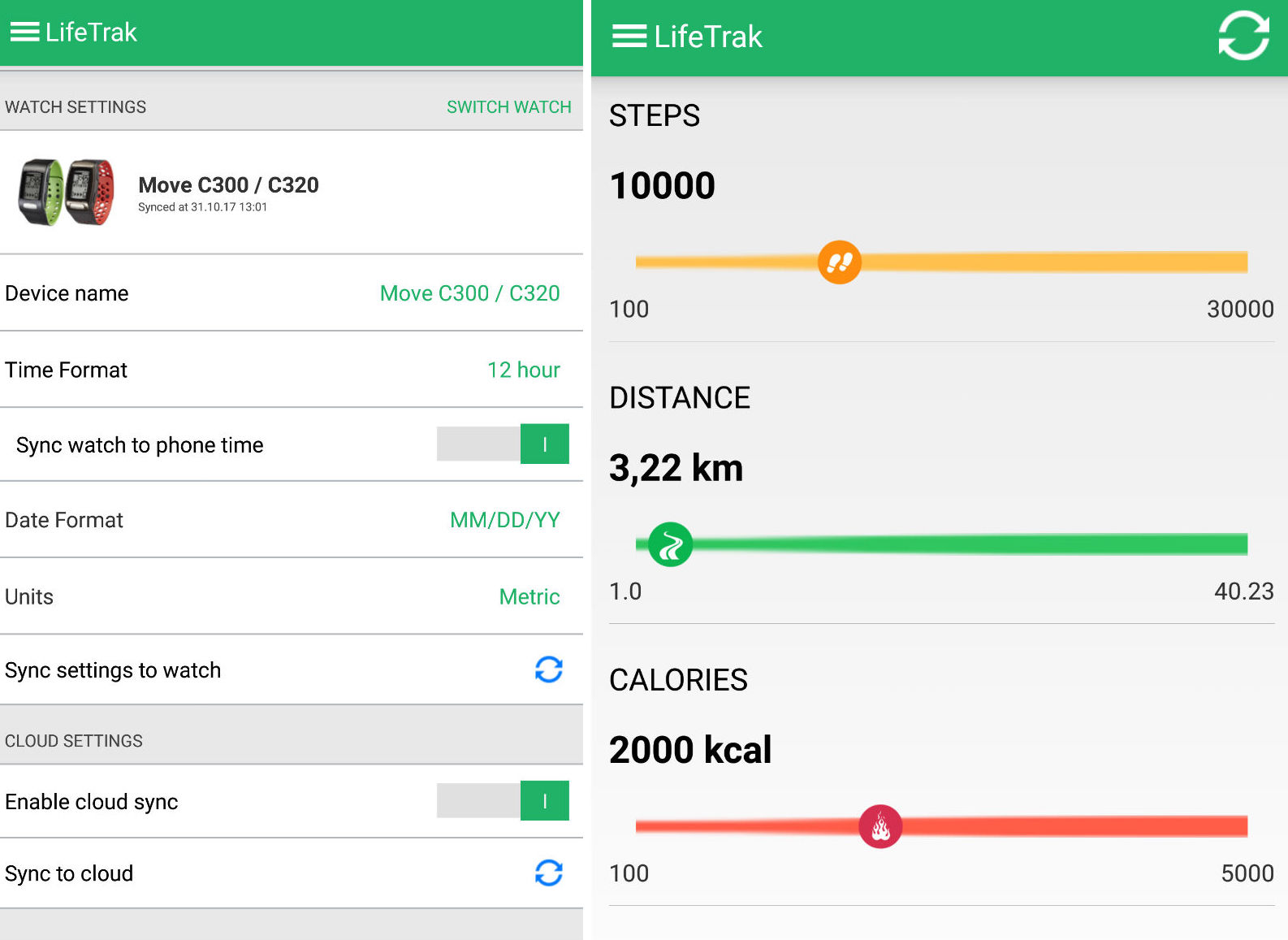Tap the CALORIES heading
Image resolution: width=1288 pixels, height=940 pixels.
click(678, 680)
